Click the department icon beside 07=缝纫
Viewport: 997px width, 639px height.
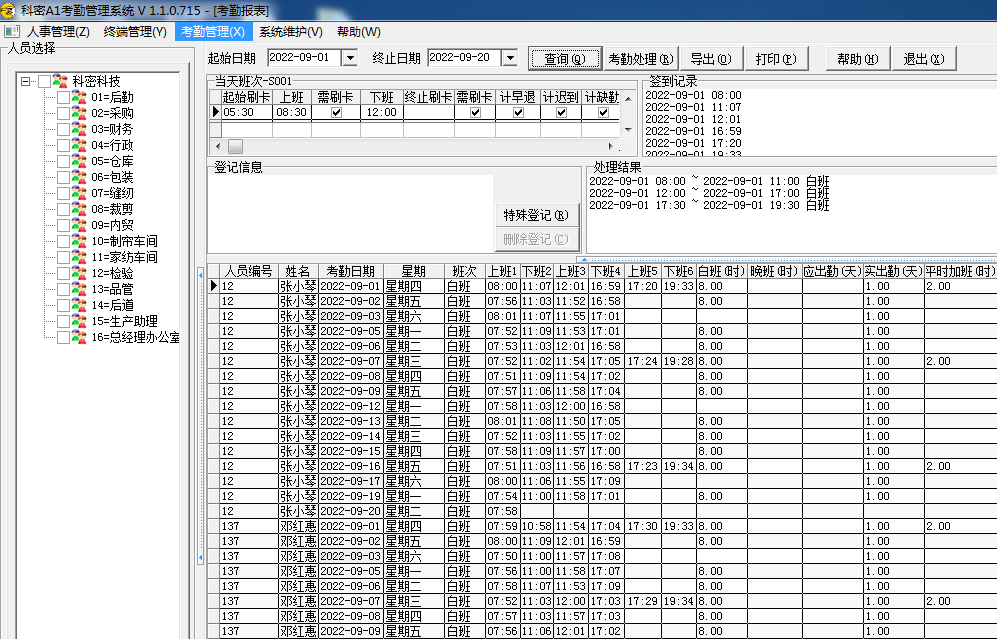[79, 193]
